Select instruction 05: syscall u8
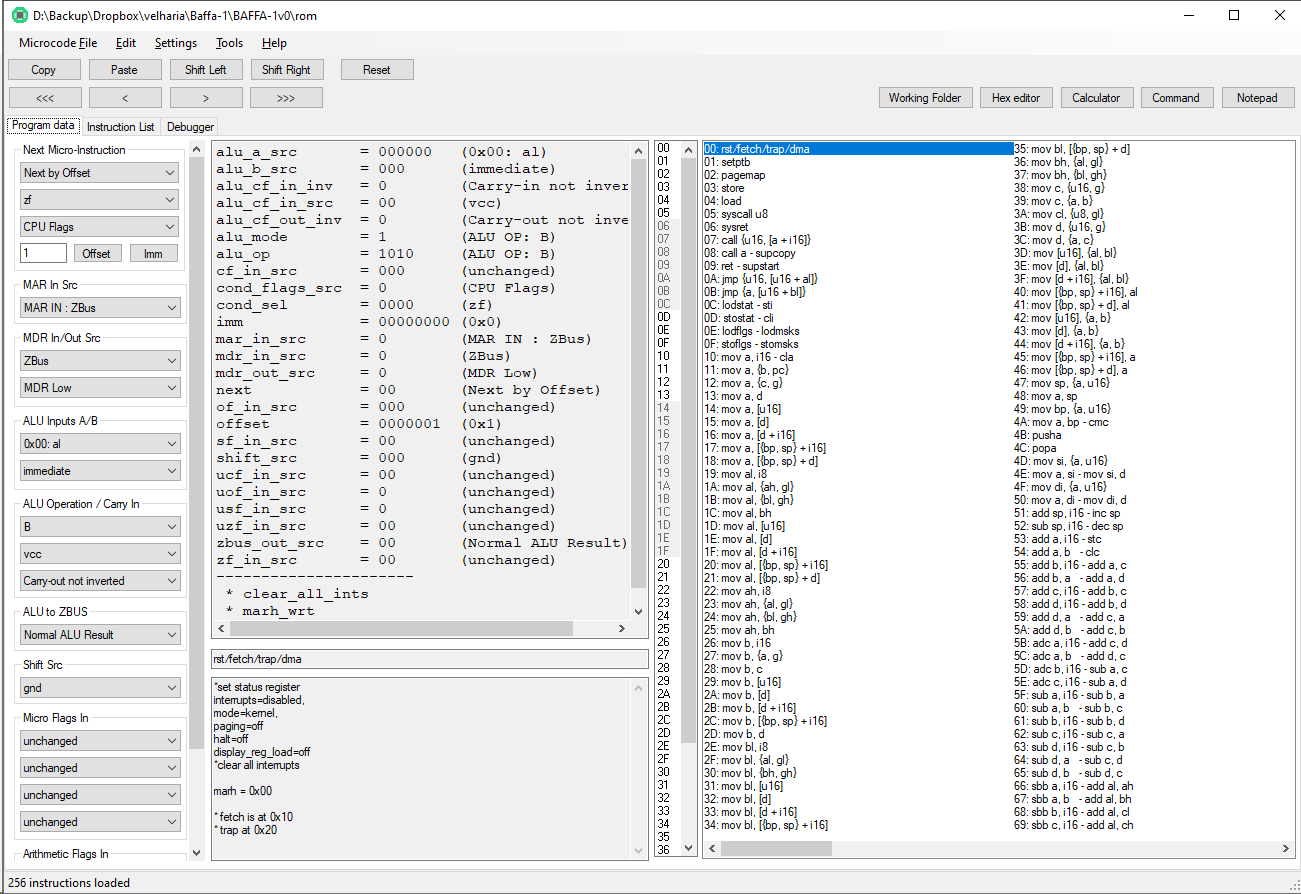 [x=736, y=214]
